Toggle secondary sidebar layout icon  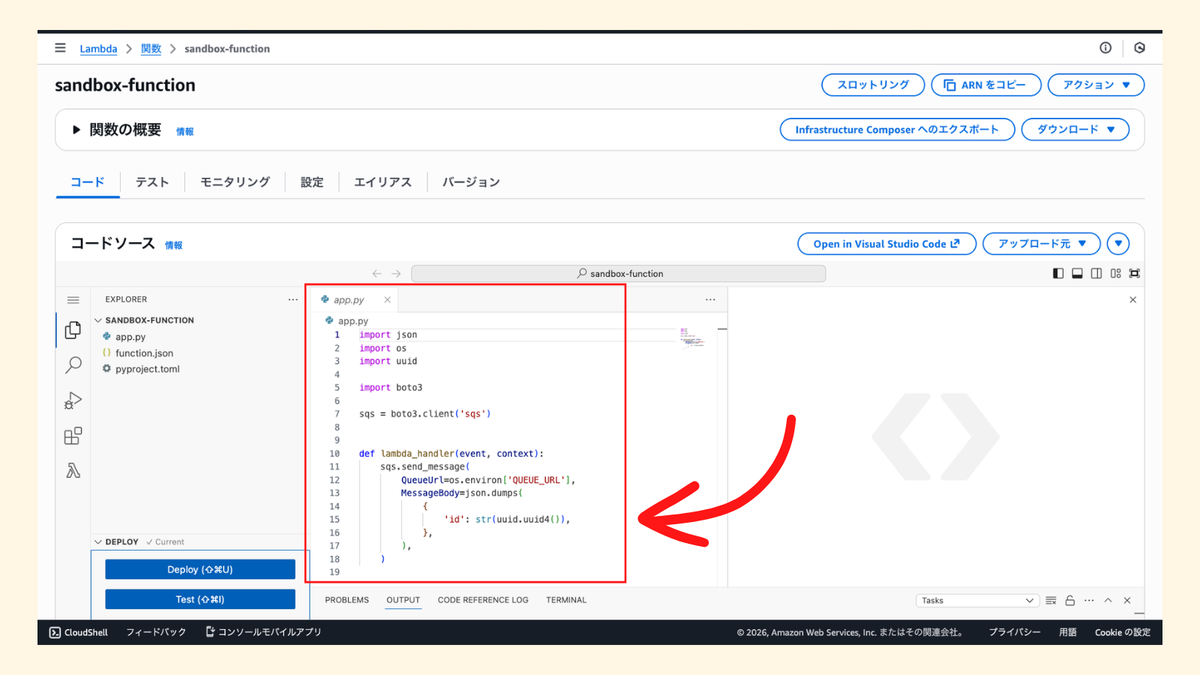pyautogui.click(x=1097, y=274)
